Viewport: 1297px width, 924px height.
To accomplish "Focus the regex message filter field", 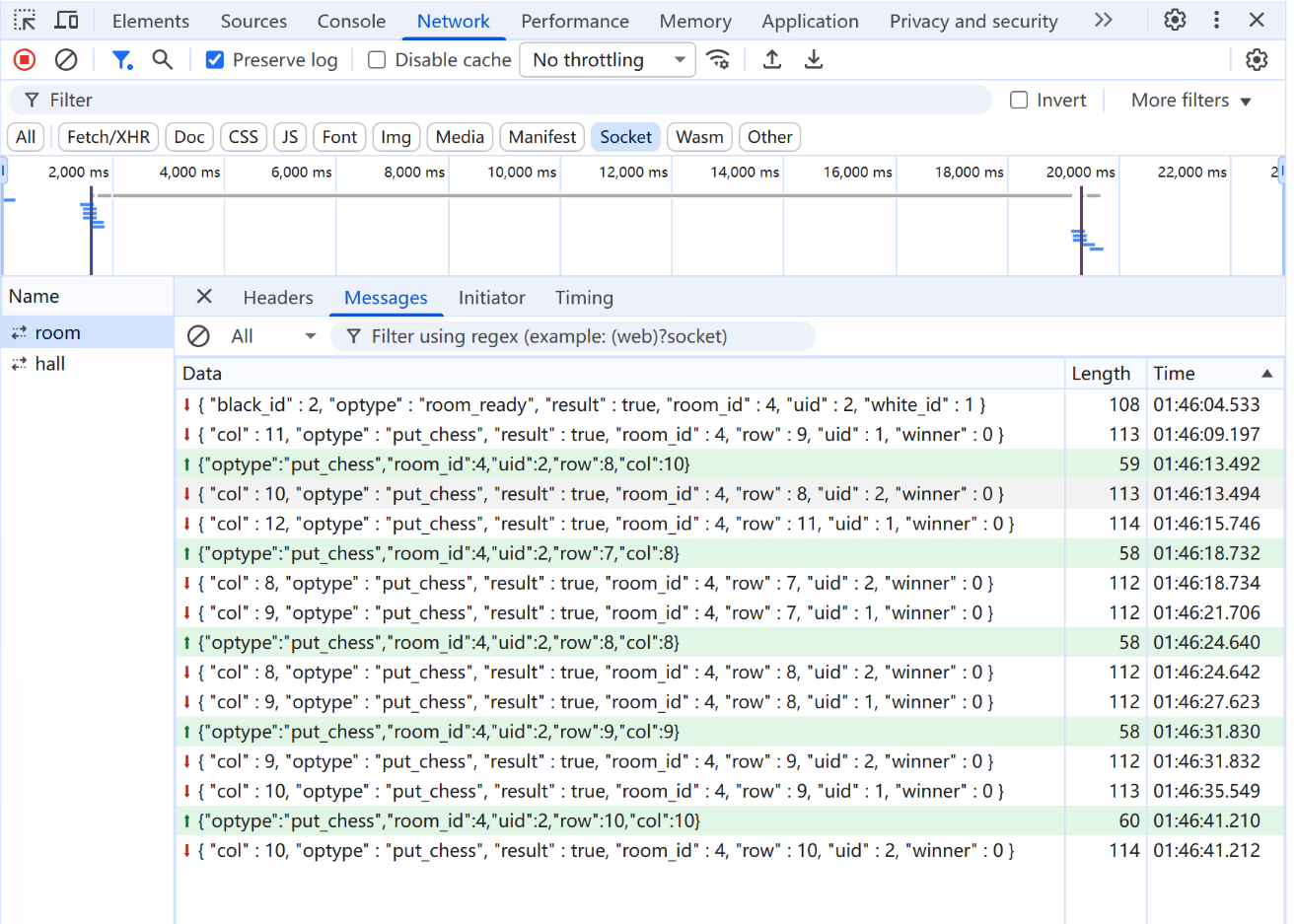I will click(573, 336).
